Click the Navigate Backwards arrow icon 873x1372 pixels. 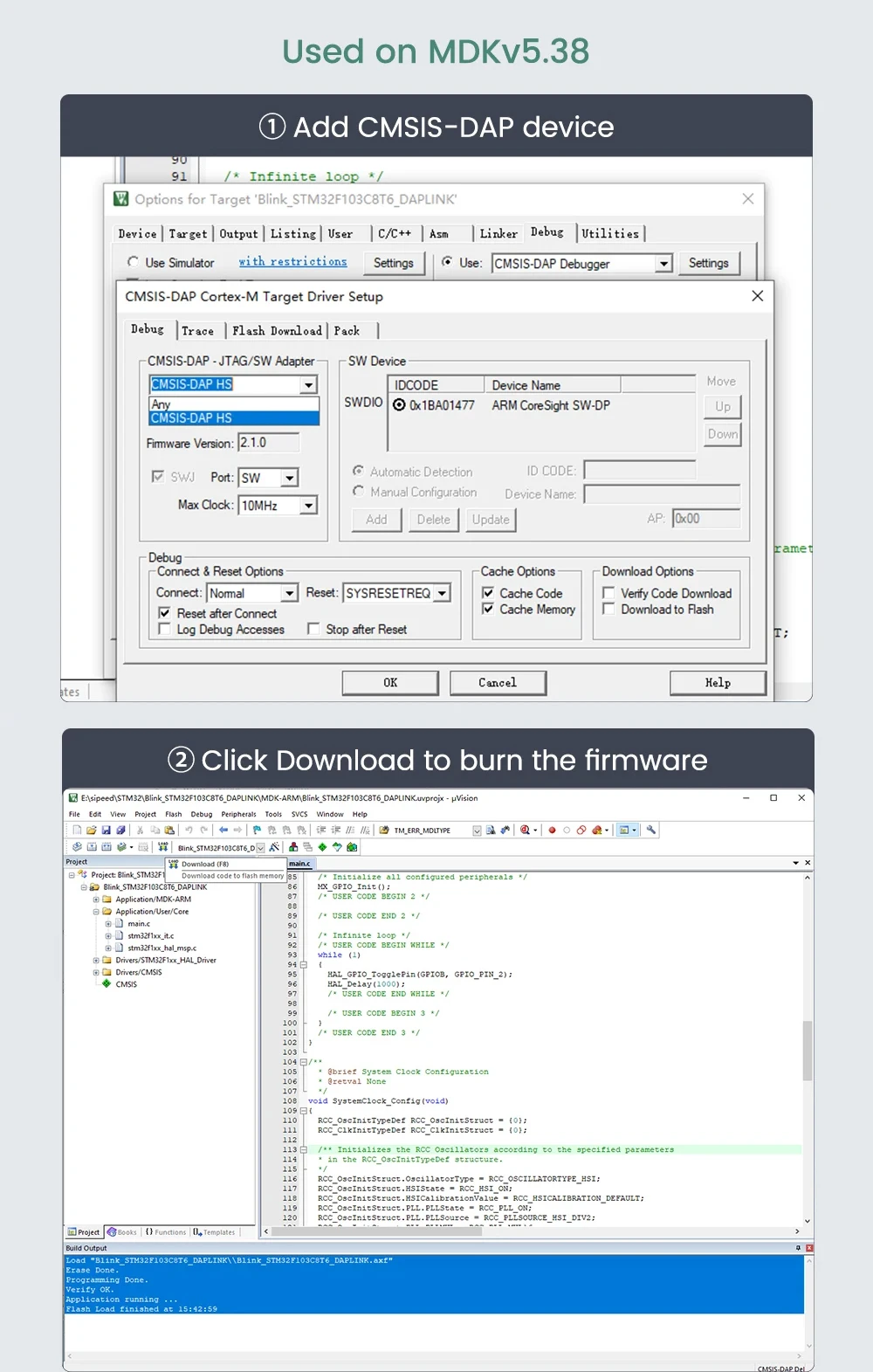(223, 830)
